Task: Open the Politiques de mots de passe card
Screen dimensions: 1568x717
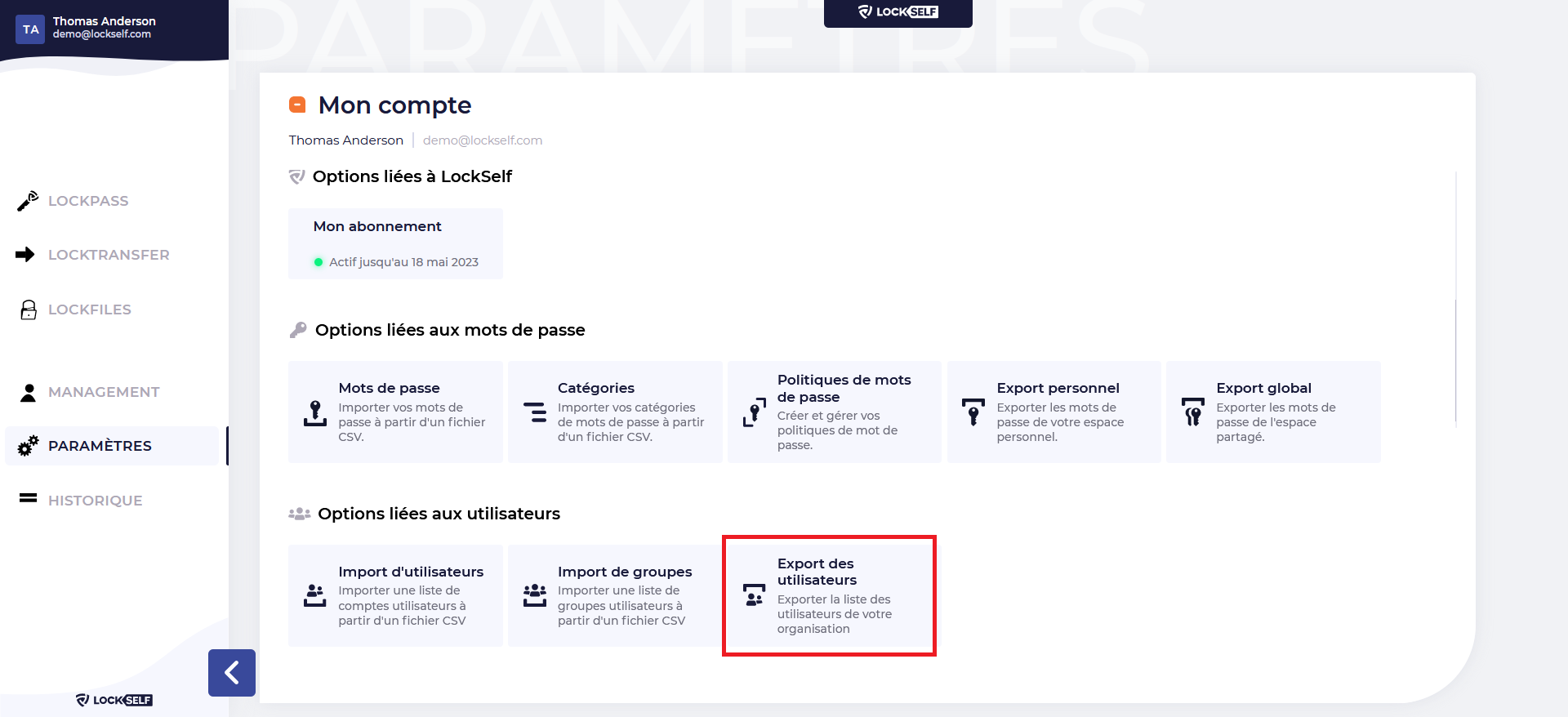Action: point(834,412)
